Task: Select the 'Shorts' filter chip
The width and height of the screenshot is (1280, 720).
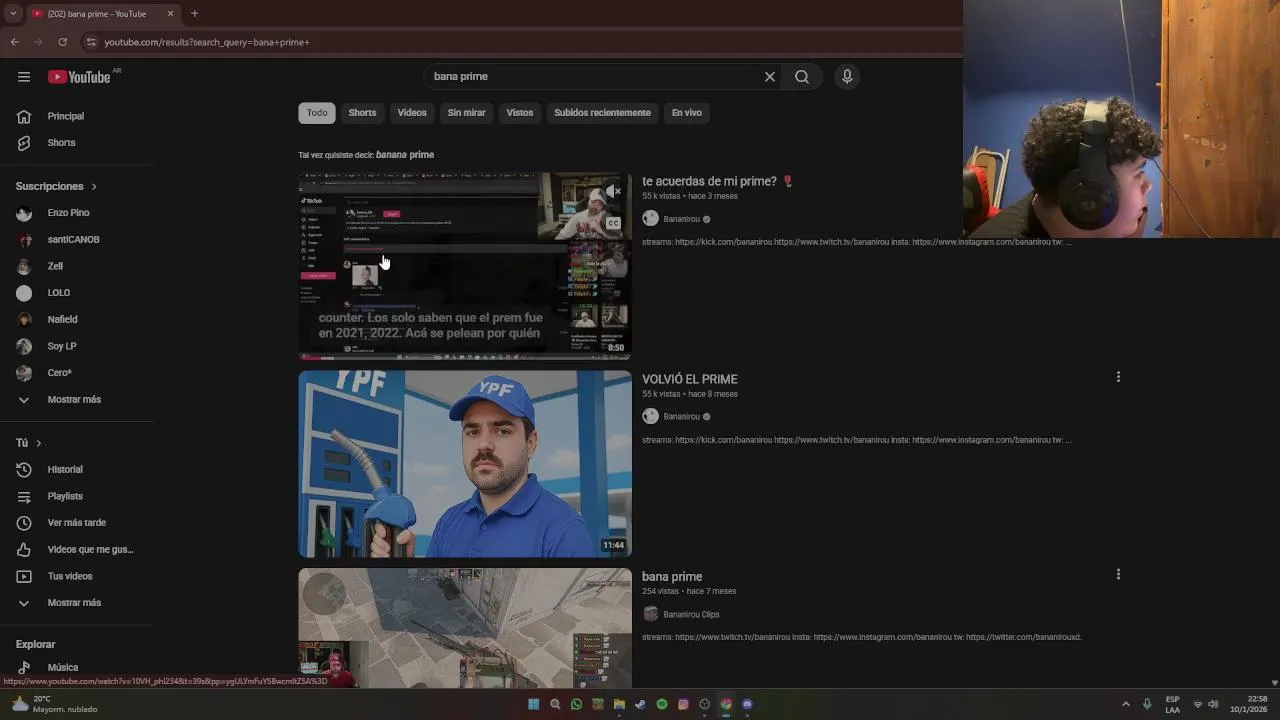Action: point(362,113)
